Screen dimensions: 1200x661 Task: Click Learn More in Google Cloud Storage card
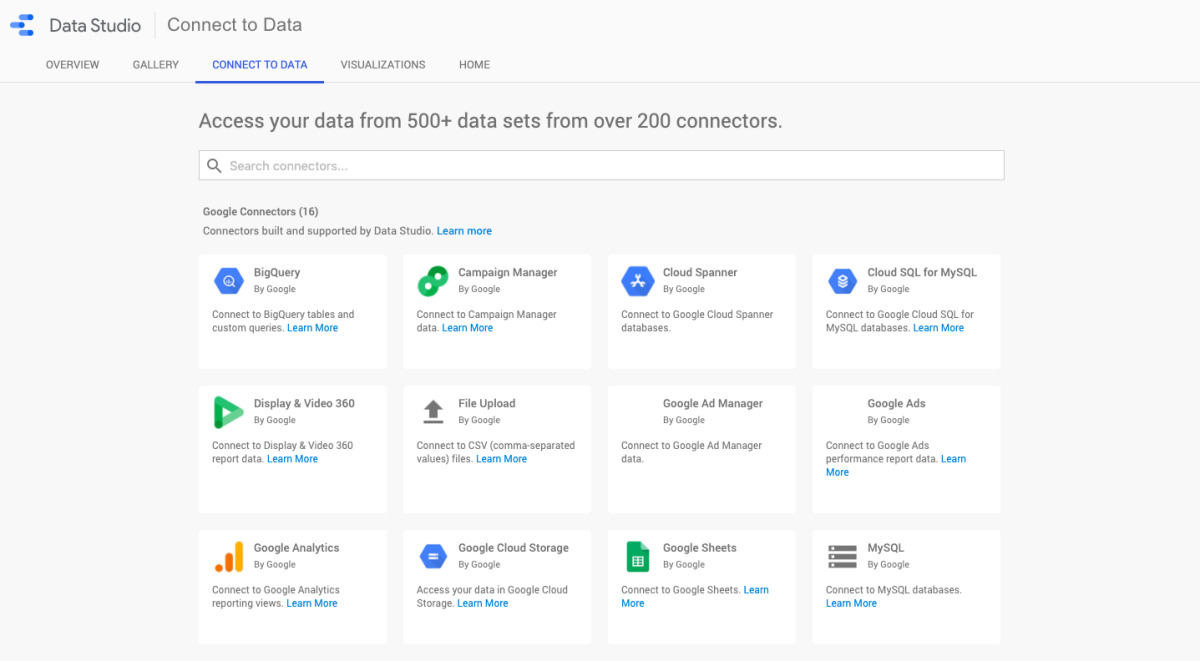[482, 603]
